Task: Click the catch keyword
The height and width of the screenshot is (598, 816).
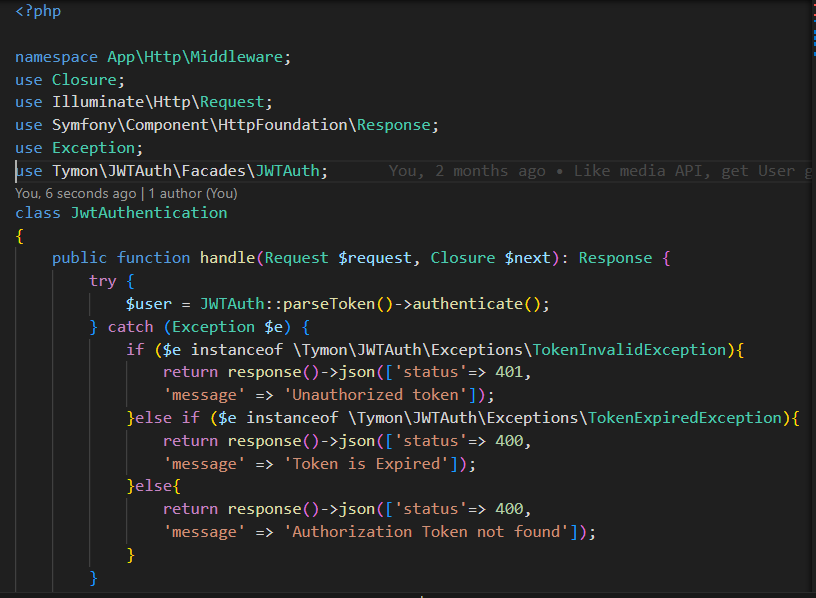Action: click(130, 327)
